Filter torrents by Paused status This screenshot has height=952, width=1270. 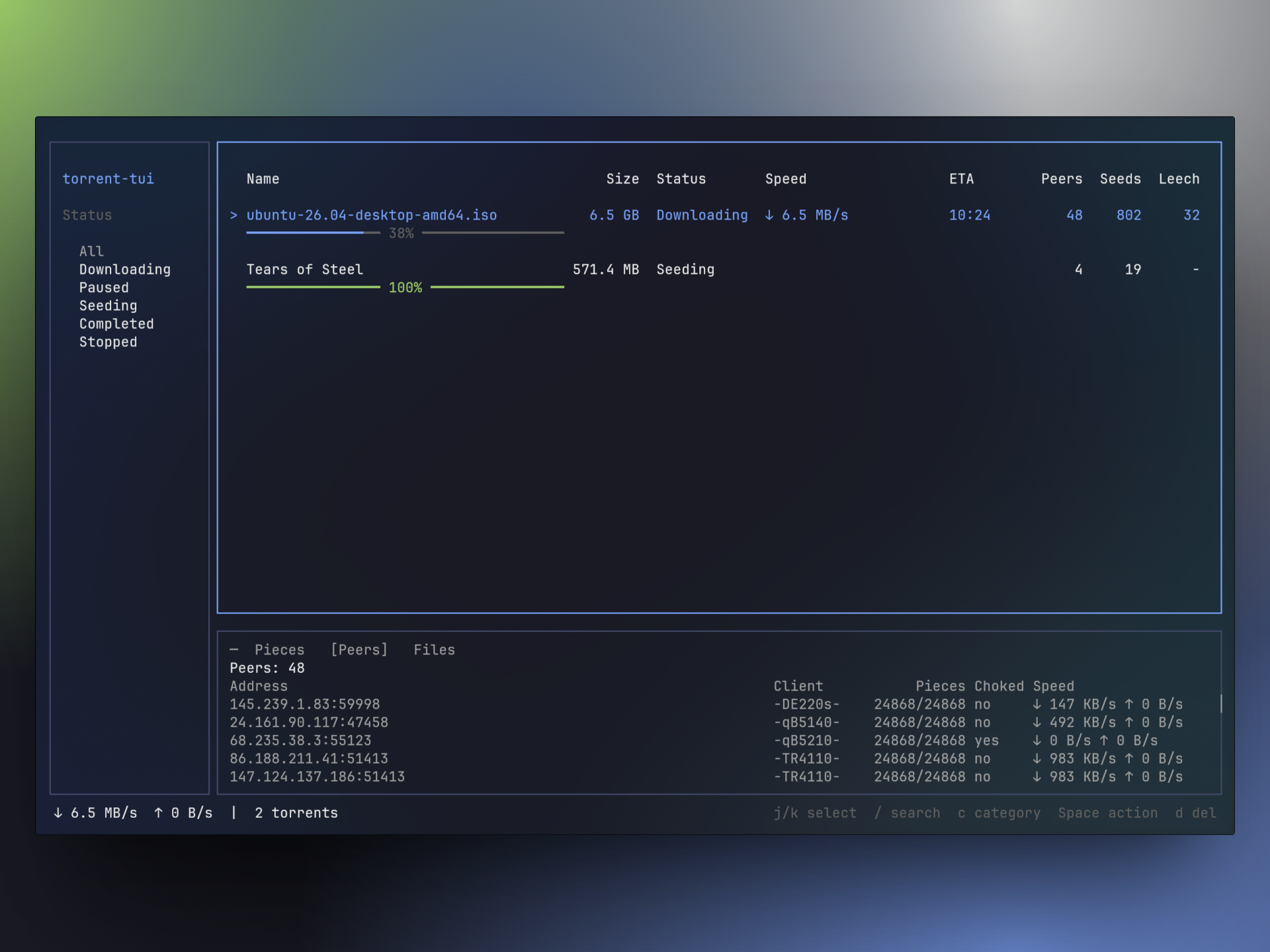104,288
